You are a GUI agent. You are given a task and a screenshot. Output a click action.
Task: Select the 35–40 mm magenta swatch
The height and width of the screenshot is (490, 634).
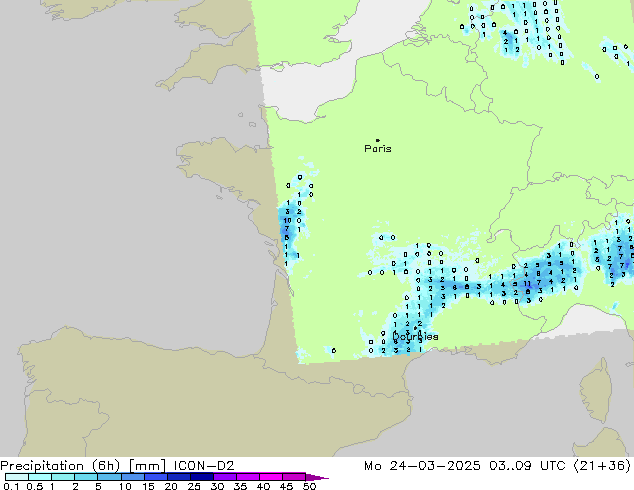[247, 477]
